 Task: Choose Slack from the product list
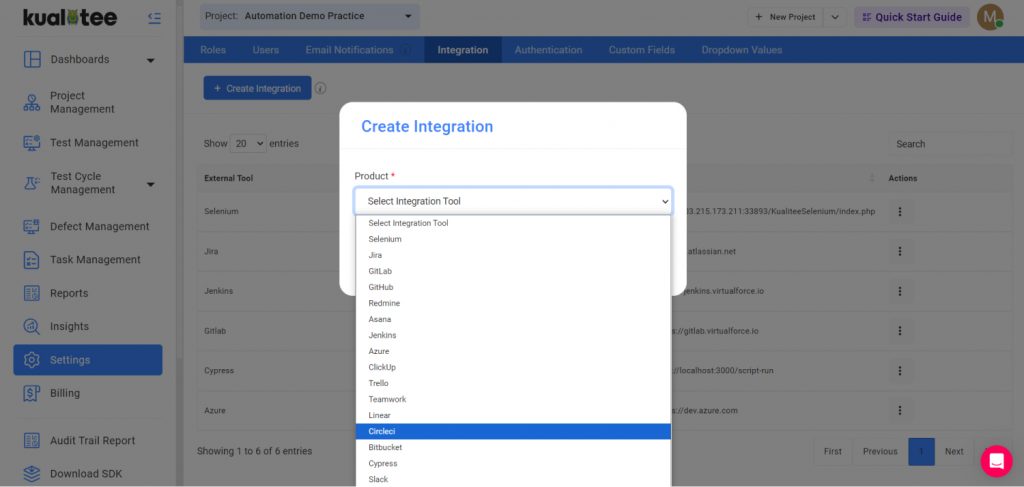[x=513, y=479]
